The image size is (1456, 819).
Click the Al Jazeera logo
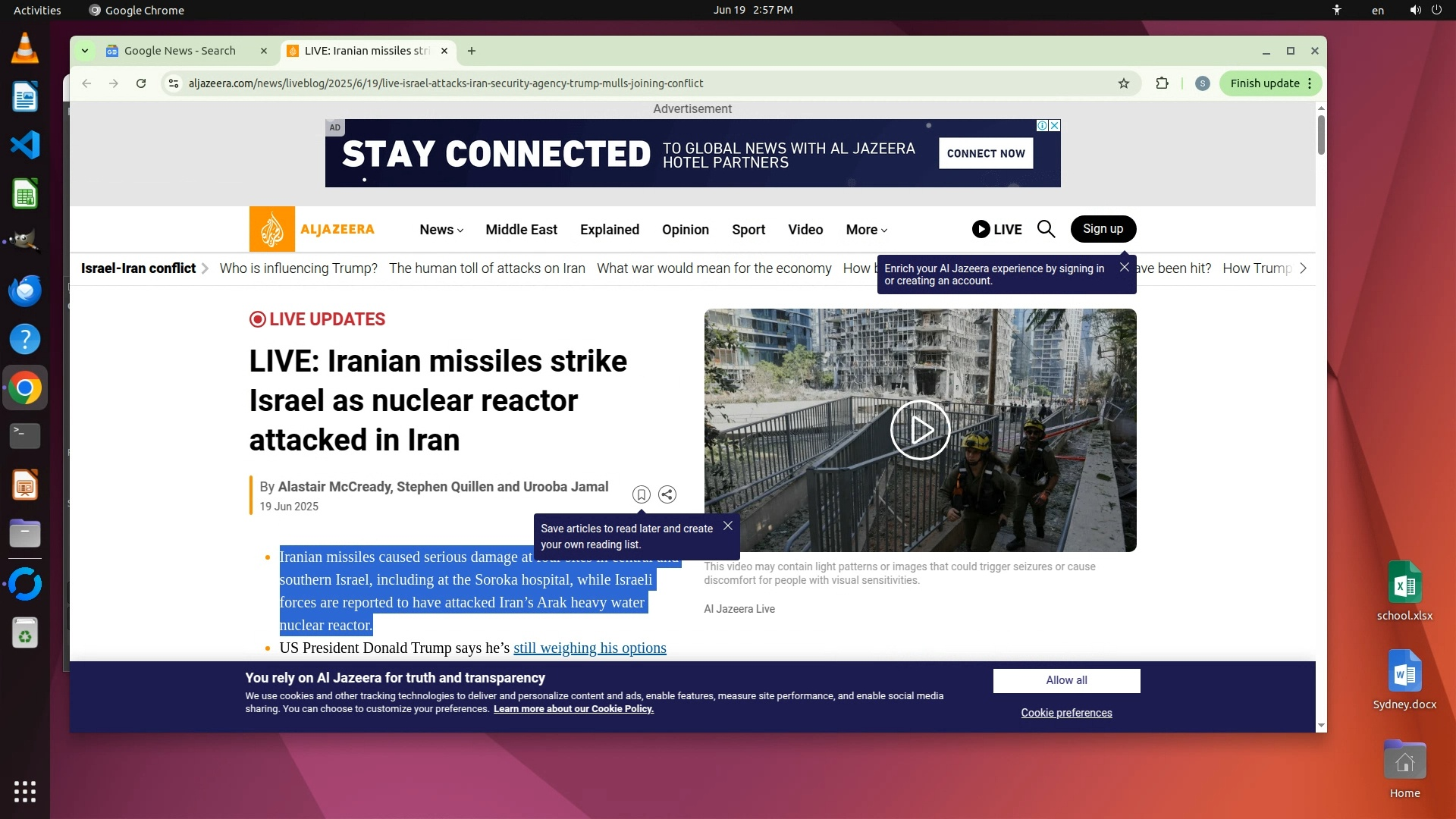[312, 229]
